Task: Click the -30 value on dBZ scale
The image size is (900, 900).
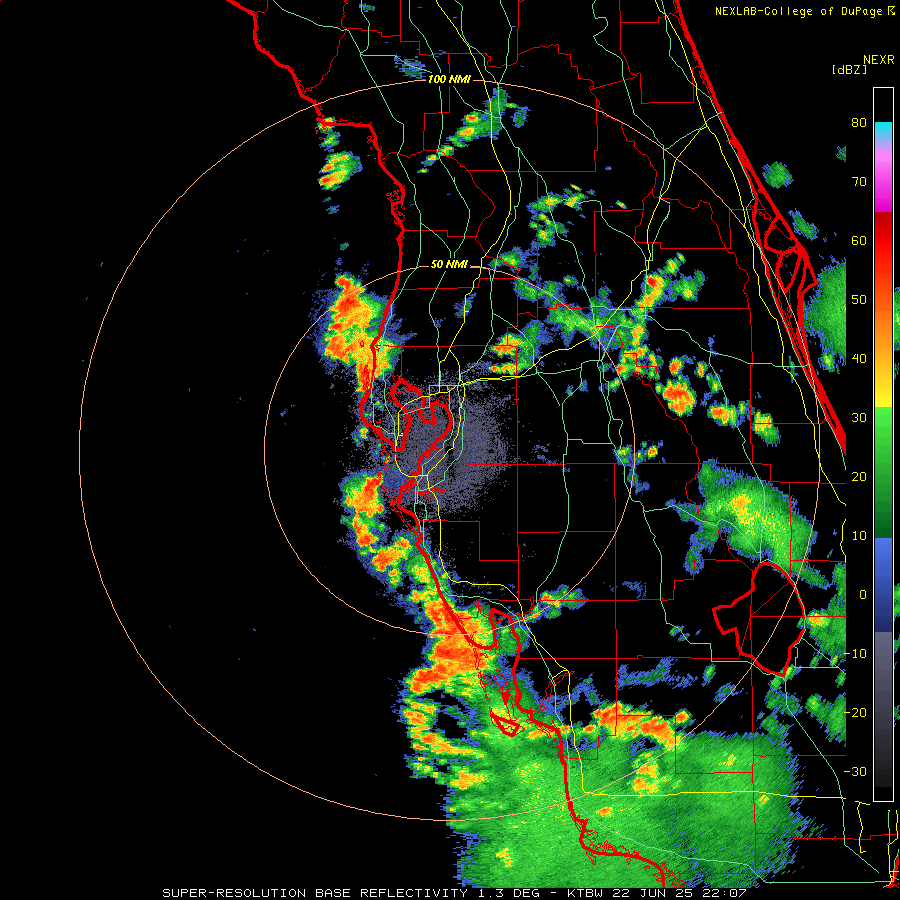Action: point(855,771)
